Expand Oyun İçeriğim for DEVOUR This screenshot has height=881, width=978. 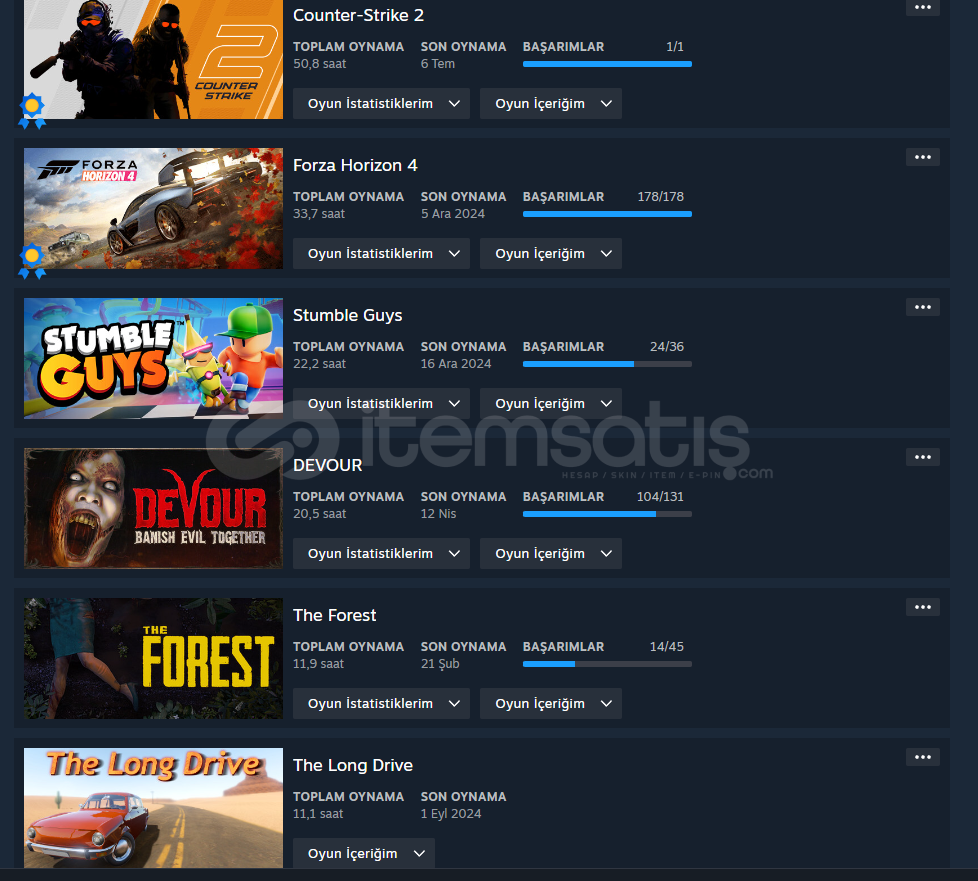(x=551, y=554)
